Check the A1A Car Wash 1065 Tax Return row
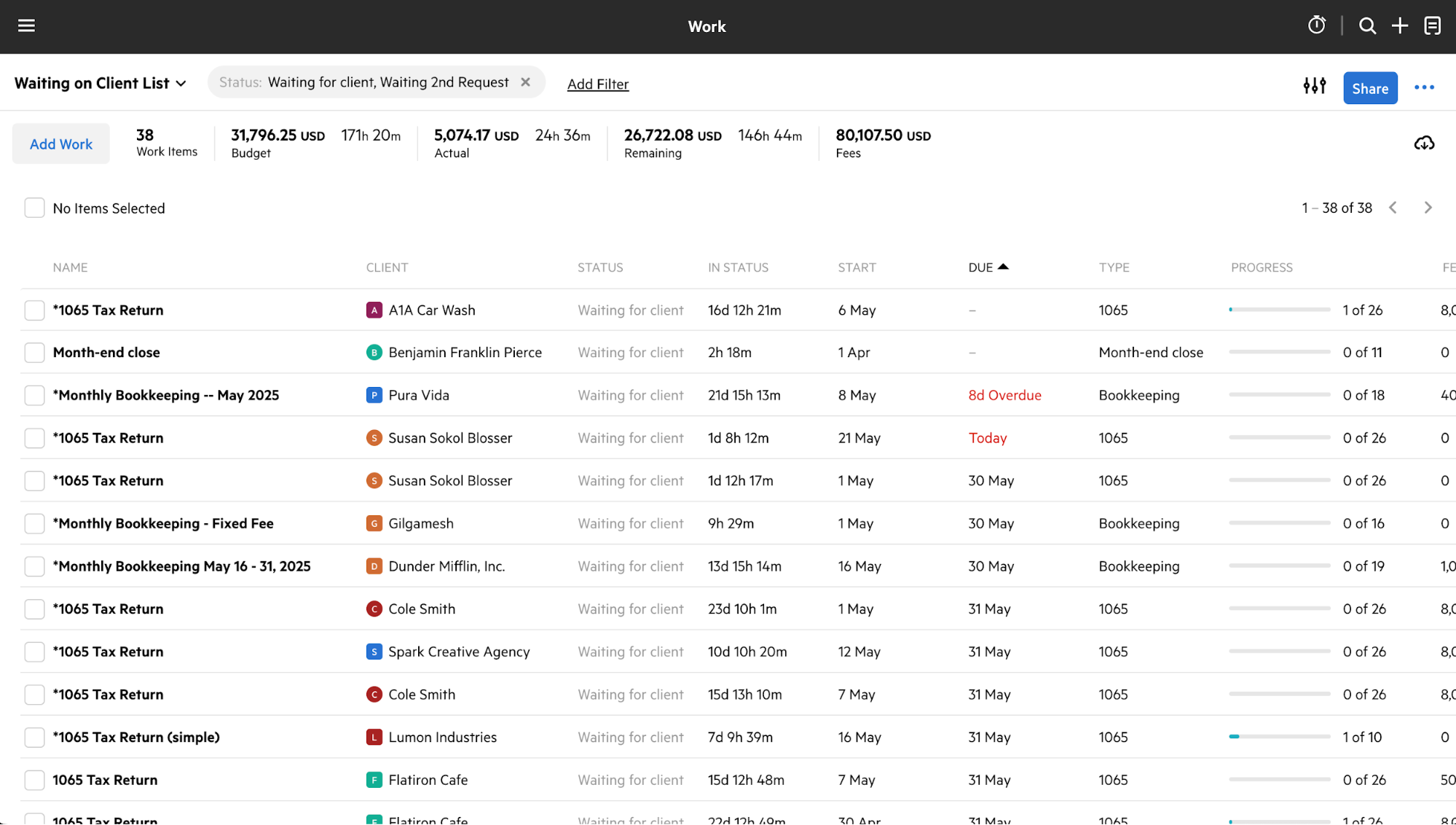 coord(34,310)
